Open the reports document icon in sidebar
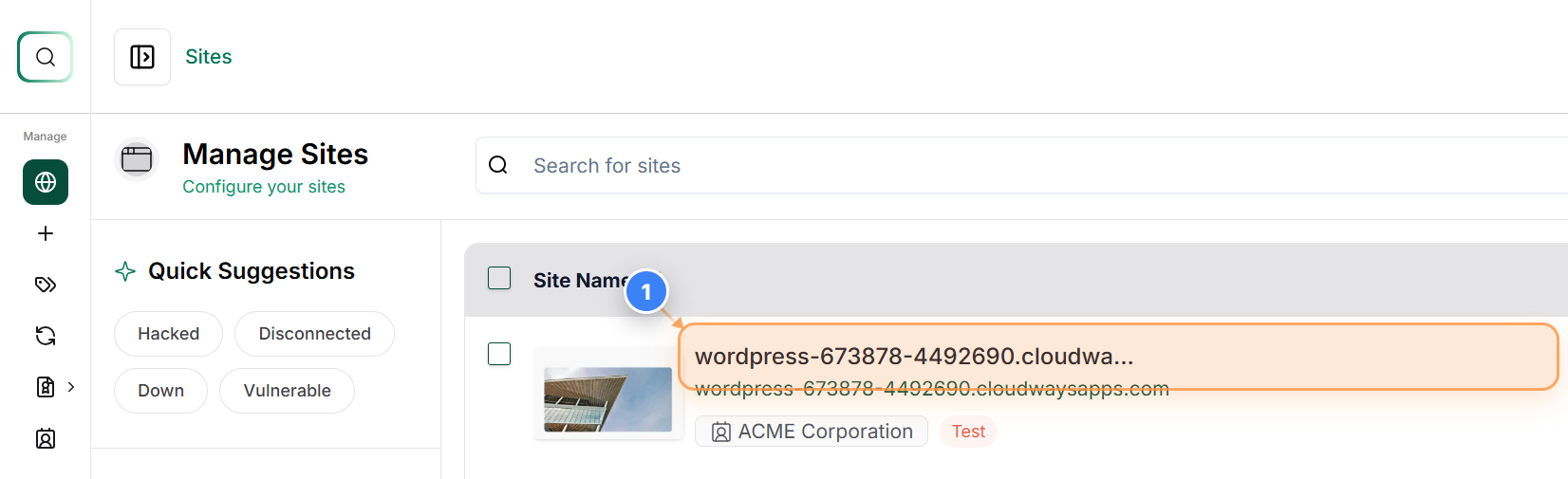The width and height of the screenshot is (1568, 479). (x=46, y=387)
